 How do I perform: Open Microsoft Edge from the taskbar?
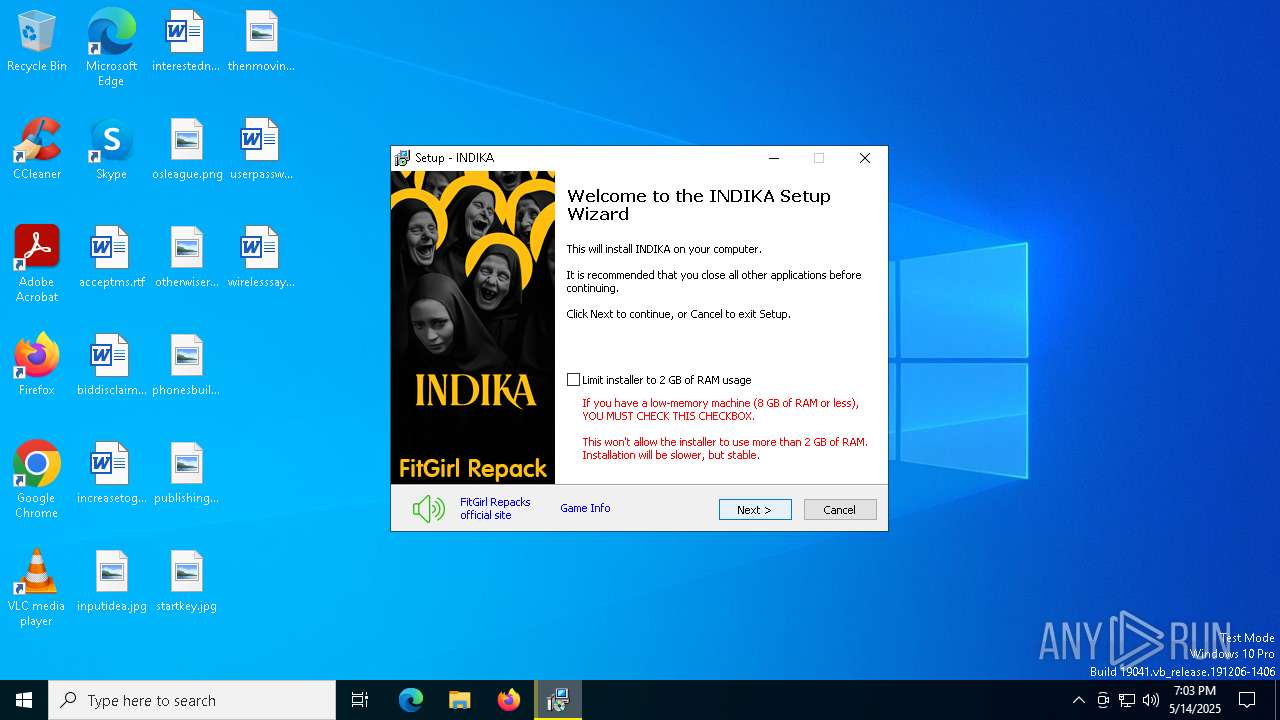411,700
